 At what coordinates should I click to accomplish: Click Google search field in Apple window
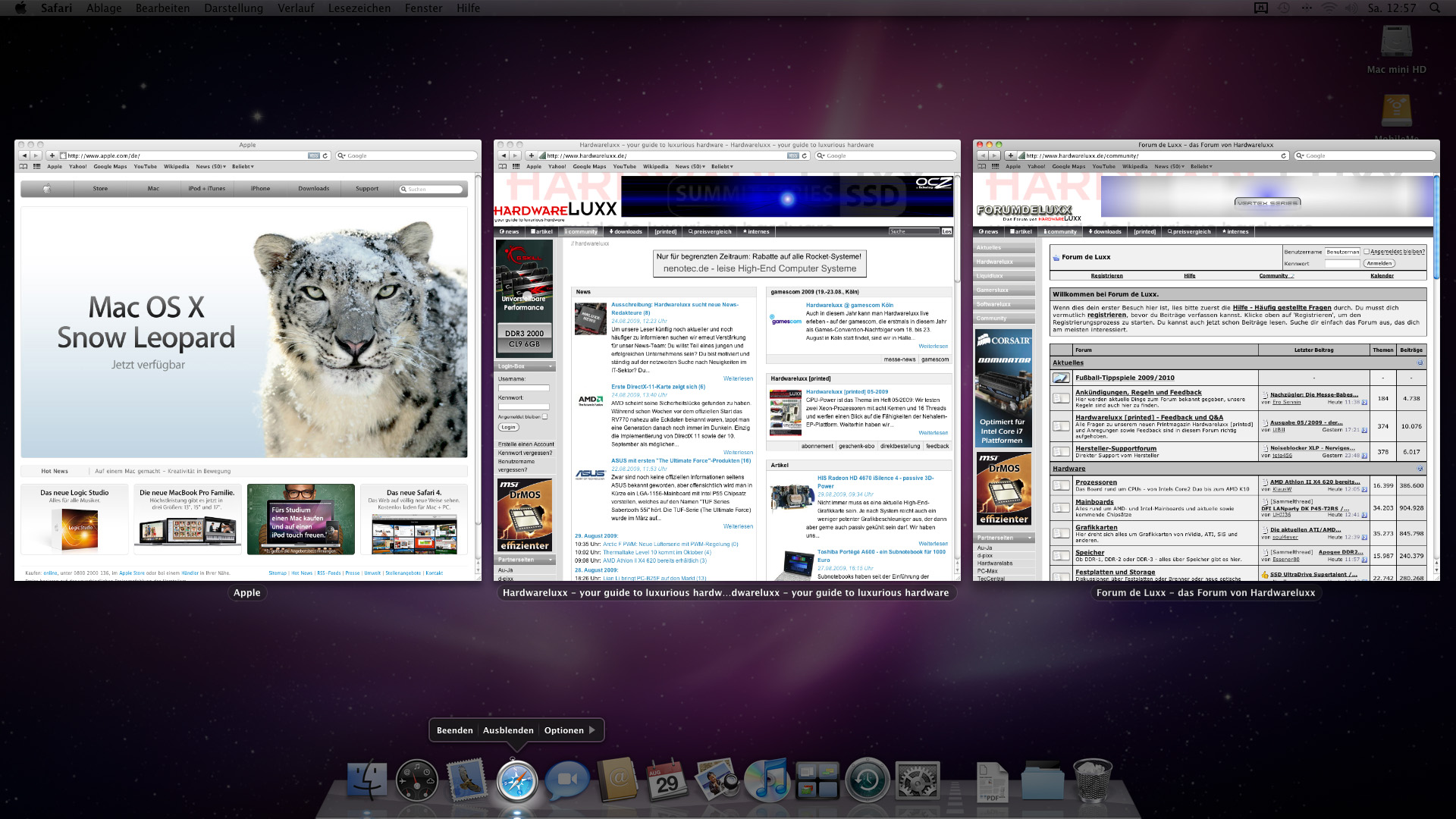407,155
